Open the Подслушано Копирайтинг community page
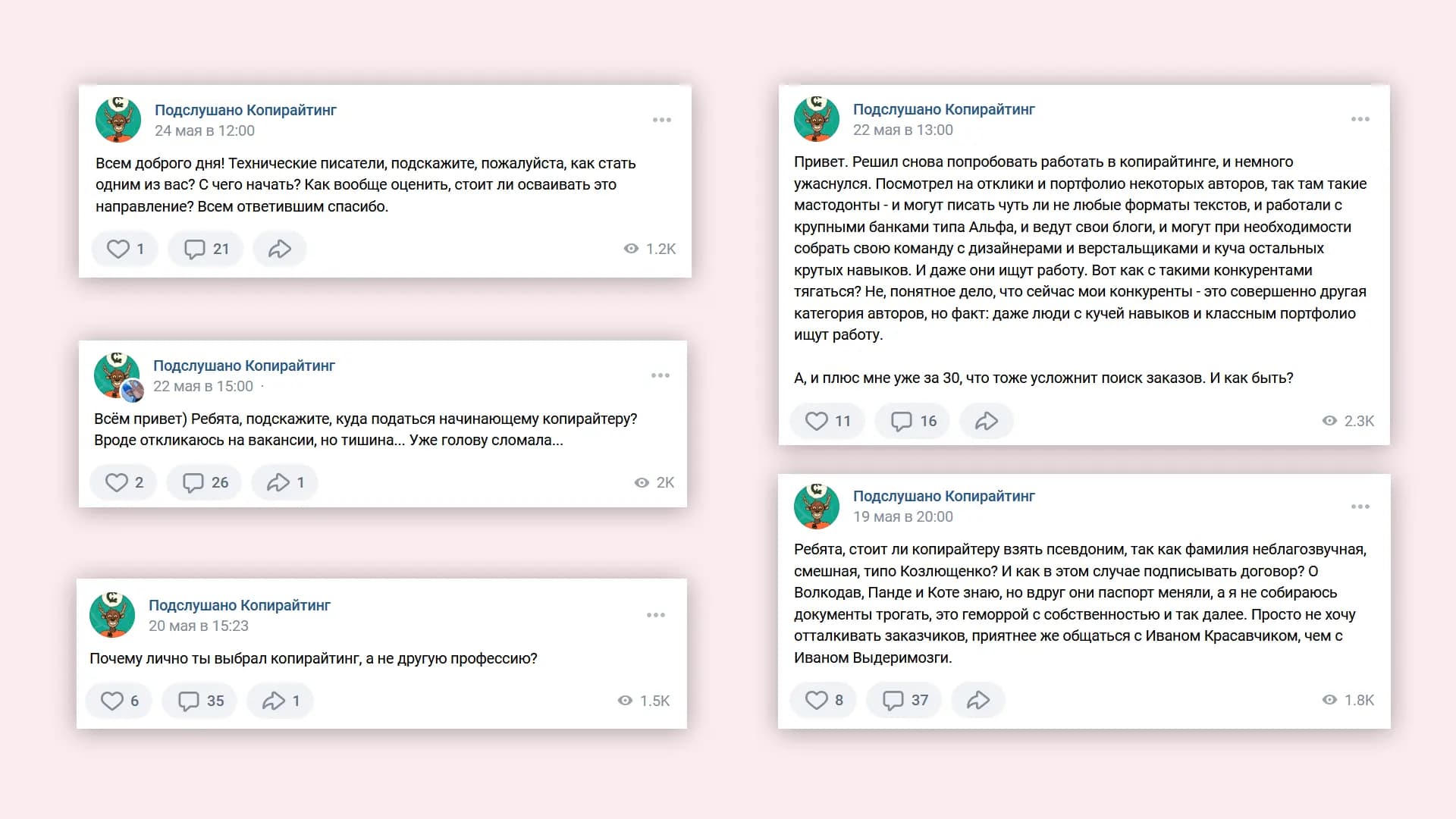Image resolution: width=1456 pixels, height=819 pixels. (x=246, y=109)
